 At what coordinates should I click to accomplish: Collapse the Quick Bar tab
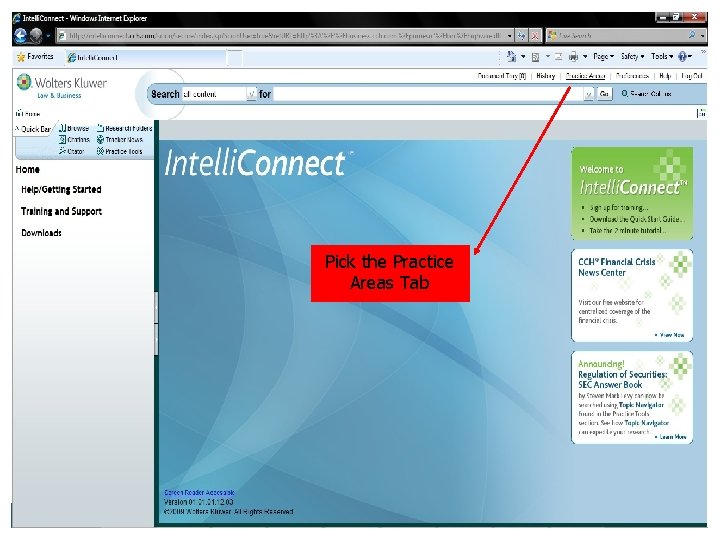tap(33, 129)
